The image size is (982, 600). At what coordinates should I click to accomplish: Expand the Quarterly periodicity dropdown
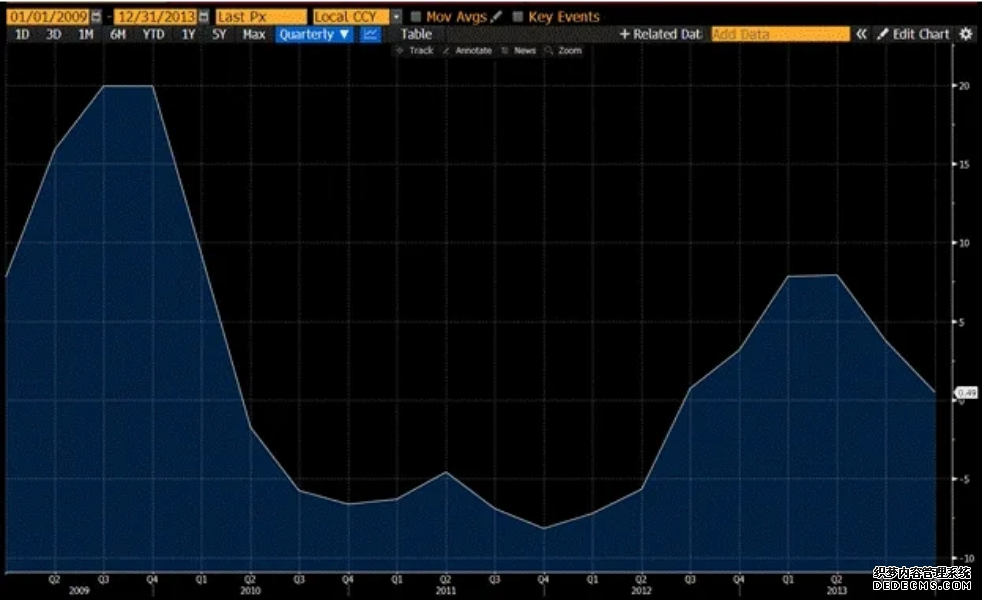[314, 34]
